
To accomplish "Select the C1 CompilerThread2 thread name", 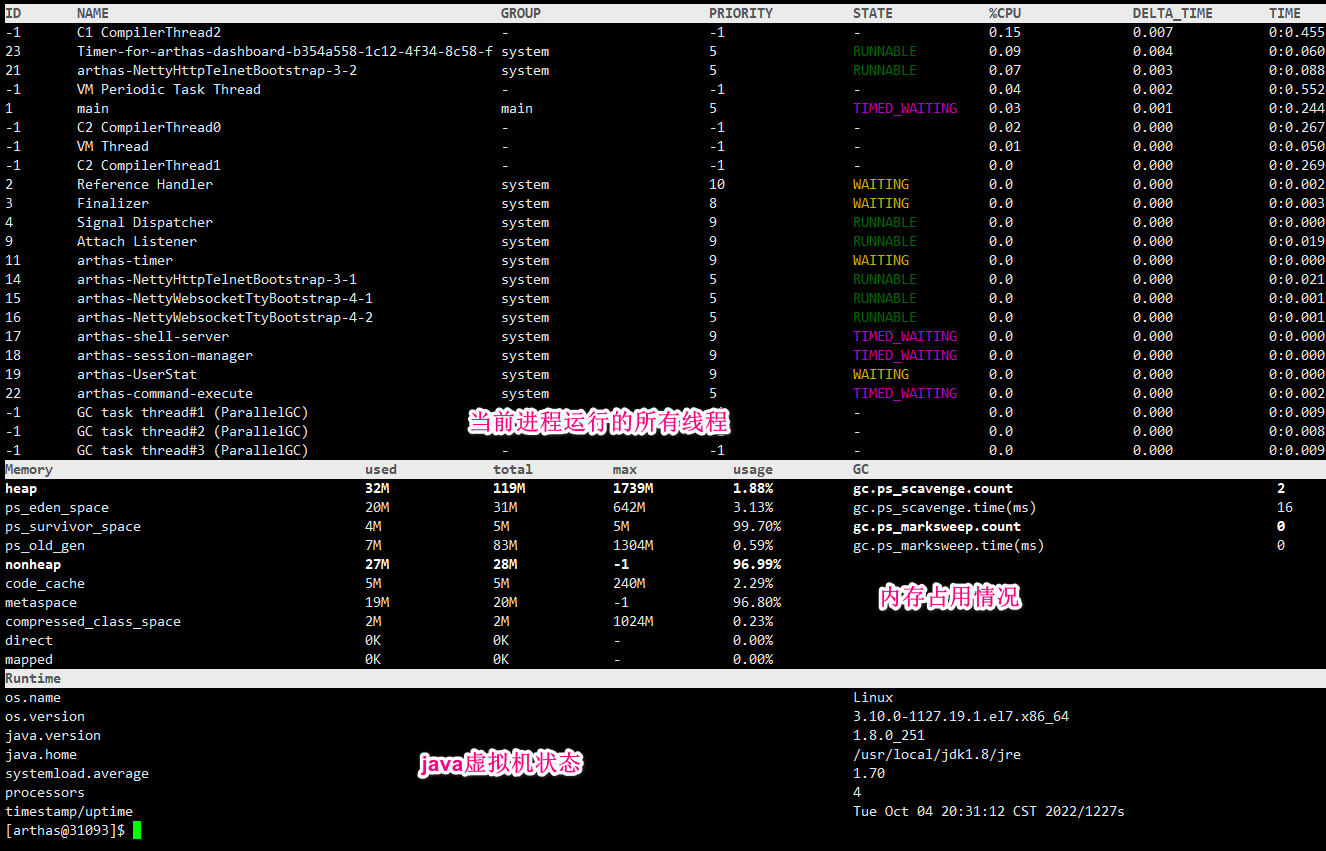I will tap(149, 32).
